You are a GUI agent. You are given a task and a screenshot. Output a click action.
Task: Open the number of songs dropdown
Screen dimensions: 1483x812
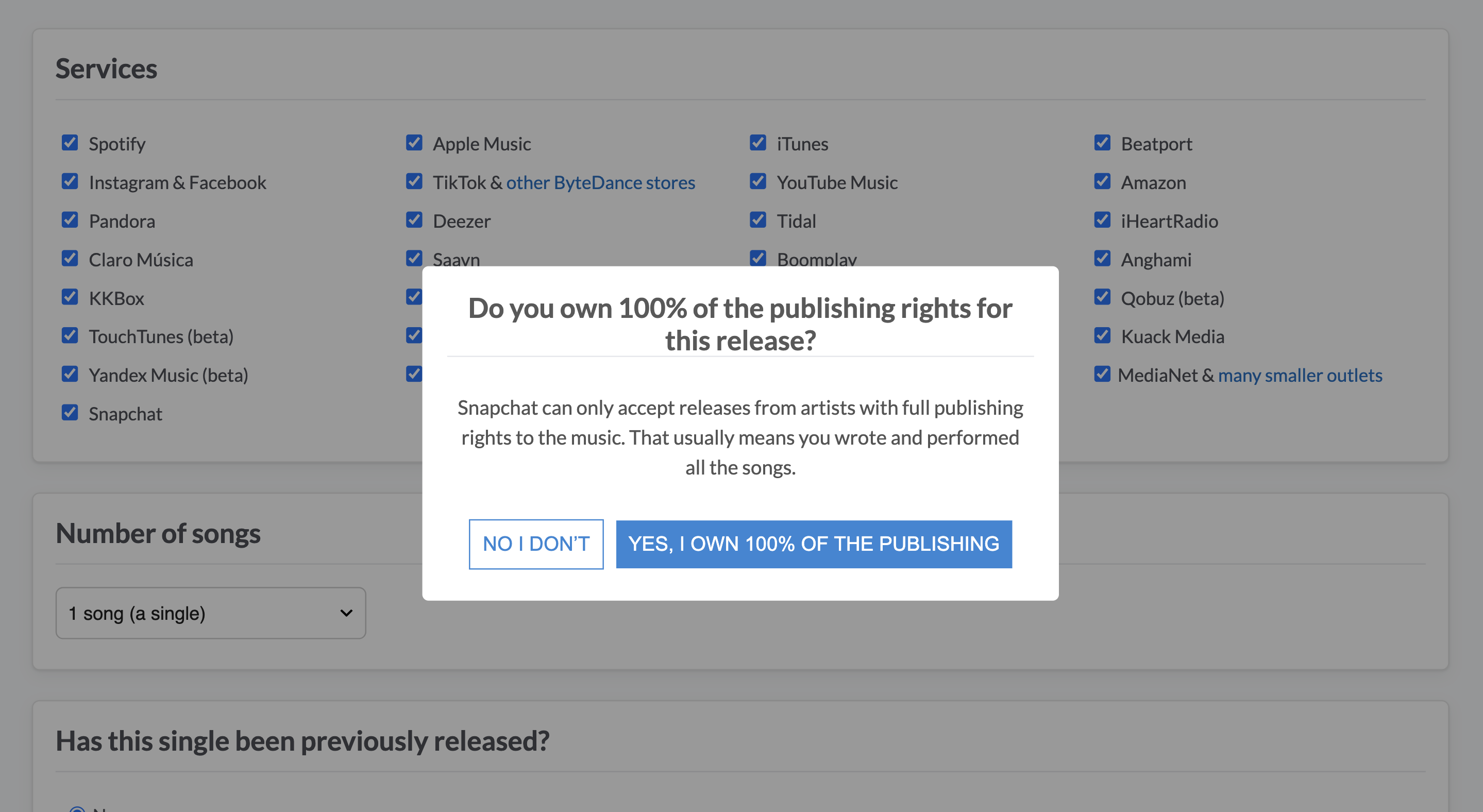click(211, 613)
